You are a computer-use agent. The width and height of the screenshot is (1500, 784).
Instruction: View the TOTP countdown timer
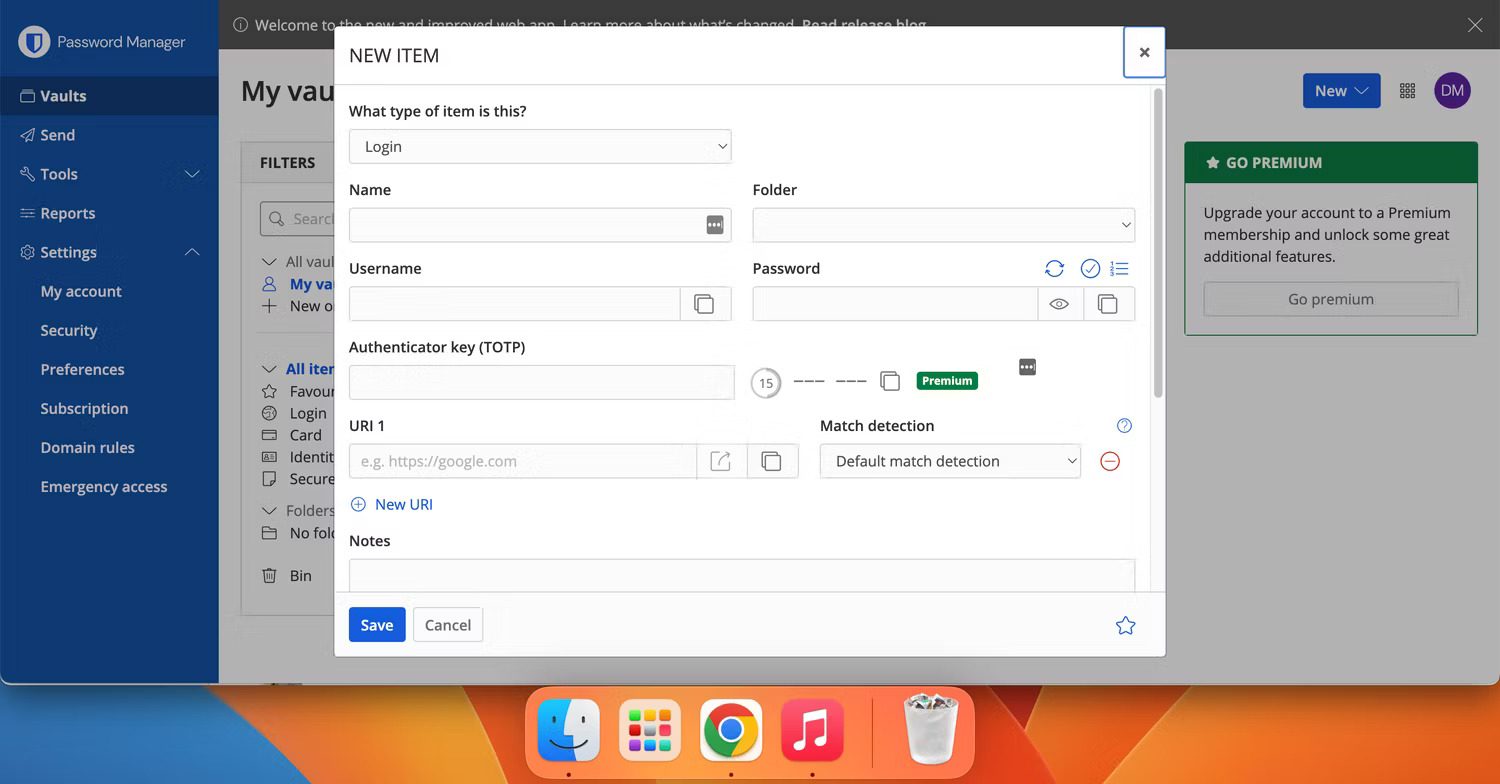coord(765,382)
